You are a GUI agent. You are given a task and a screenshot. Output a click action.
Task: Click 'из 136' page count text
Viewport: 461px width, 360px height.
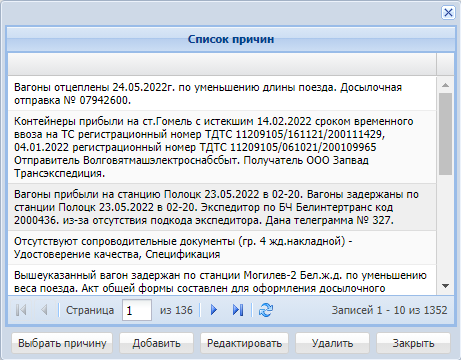tap(176, 310)
